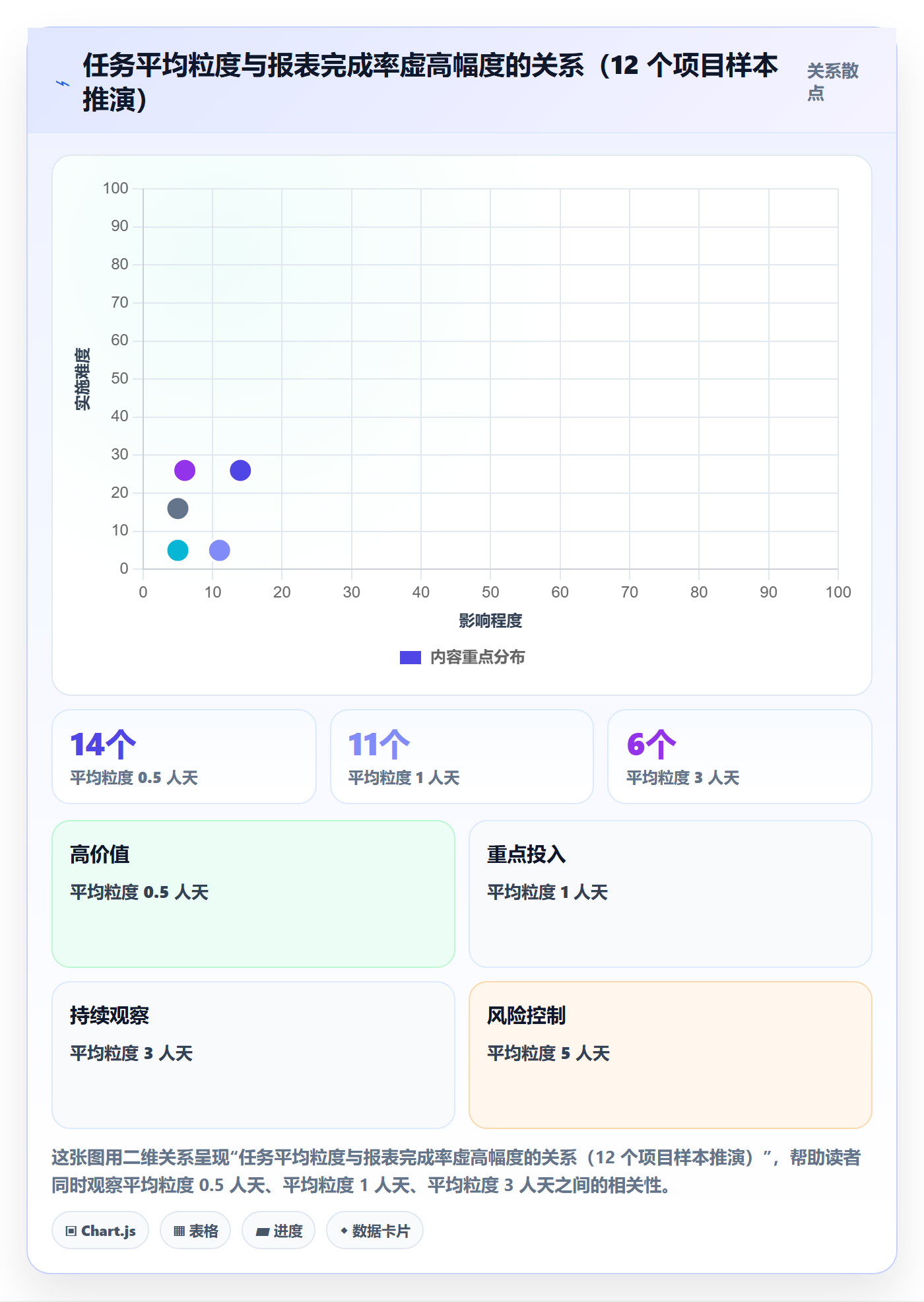This screenshot has width=924, height=1302.
Task: Select the 高价值 quadrant card
Action: click(x=253, y=894)
